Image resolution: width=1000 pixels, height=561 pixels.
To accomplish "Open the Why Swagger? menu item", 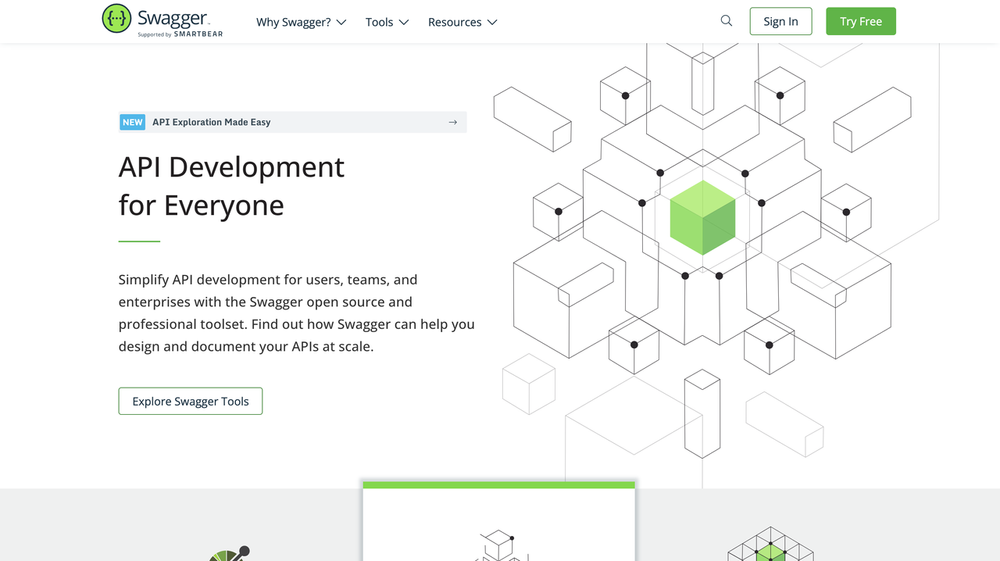I will point(293,22).
